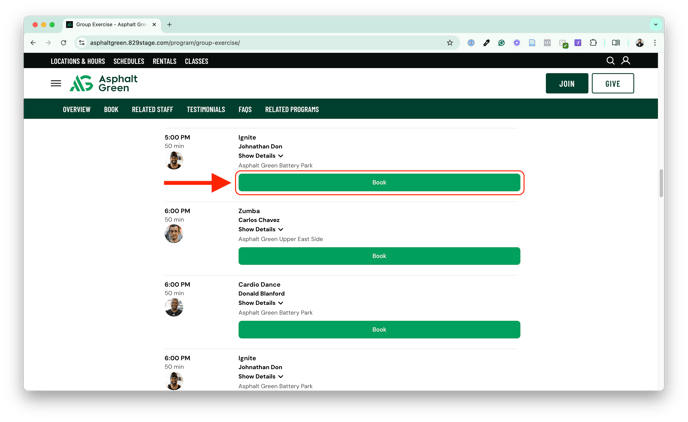The width and height of the screenshot is (688, 422).
Task: Jump to the Testimonials section
Action: click(206, 109)
